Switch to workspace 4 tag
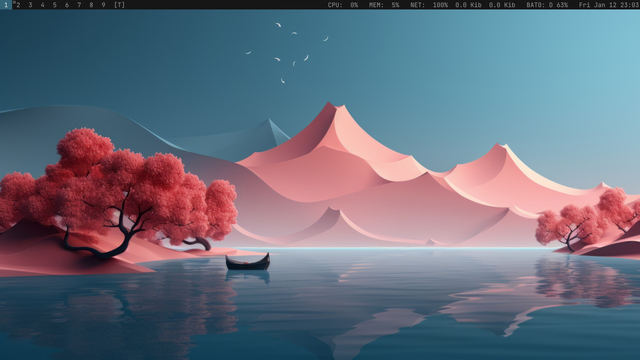Screen dimensions: 640x360 point(42,5)
